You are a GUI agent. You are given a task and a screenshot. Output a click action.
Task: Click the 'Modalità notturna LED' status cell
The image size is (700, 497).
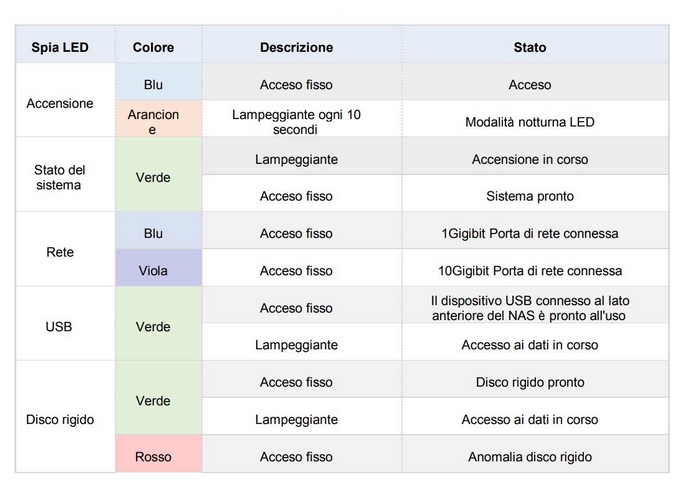point(530,122)
